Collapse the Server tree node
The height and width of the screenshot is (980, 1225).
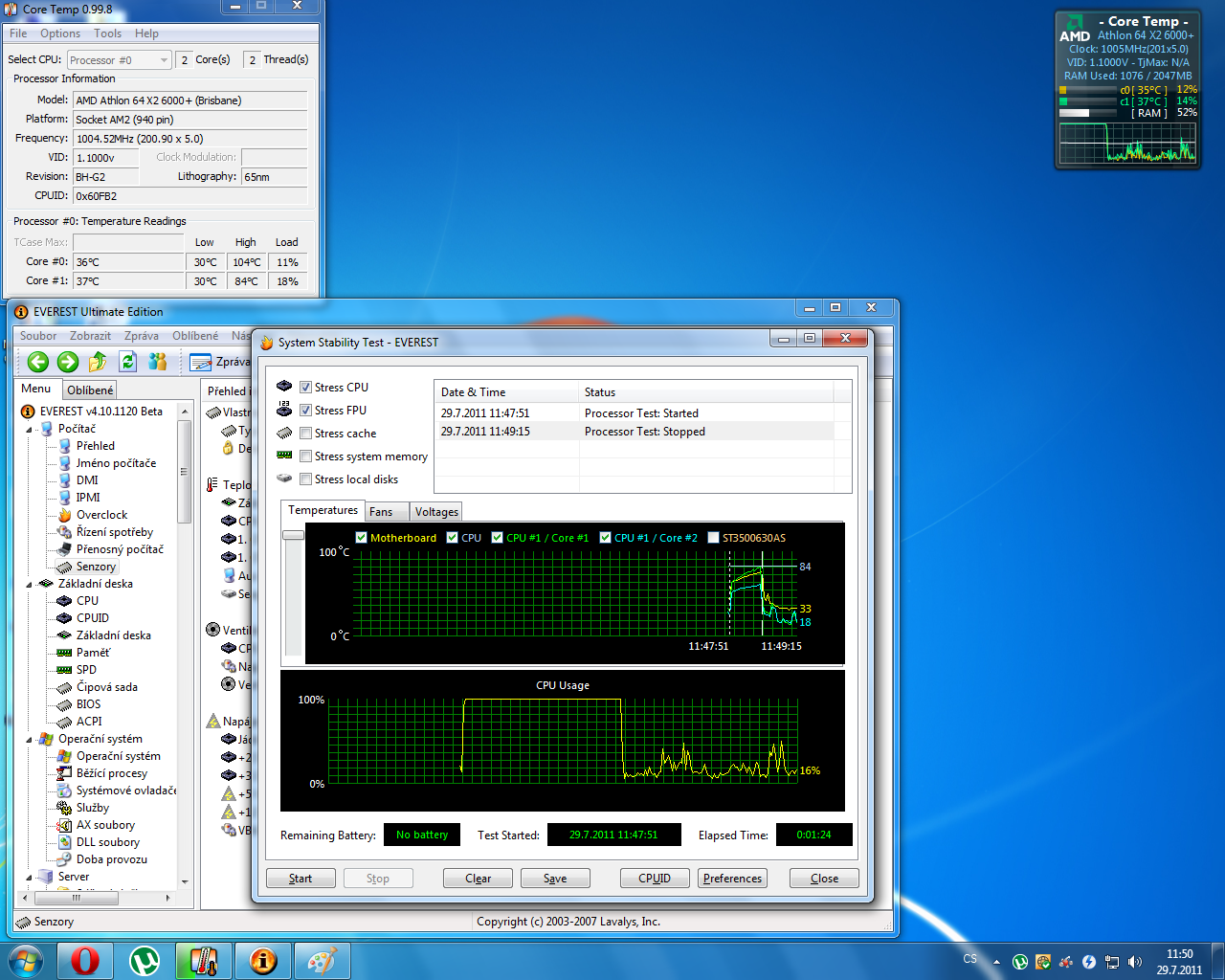[x=29, y=878]
